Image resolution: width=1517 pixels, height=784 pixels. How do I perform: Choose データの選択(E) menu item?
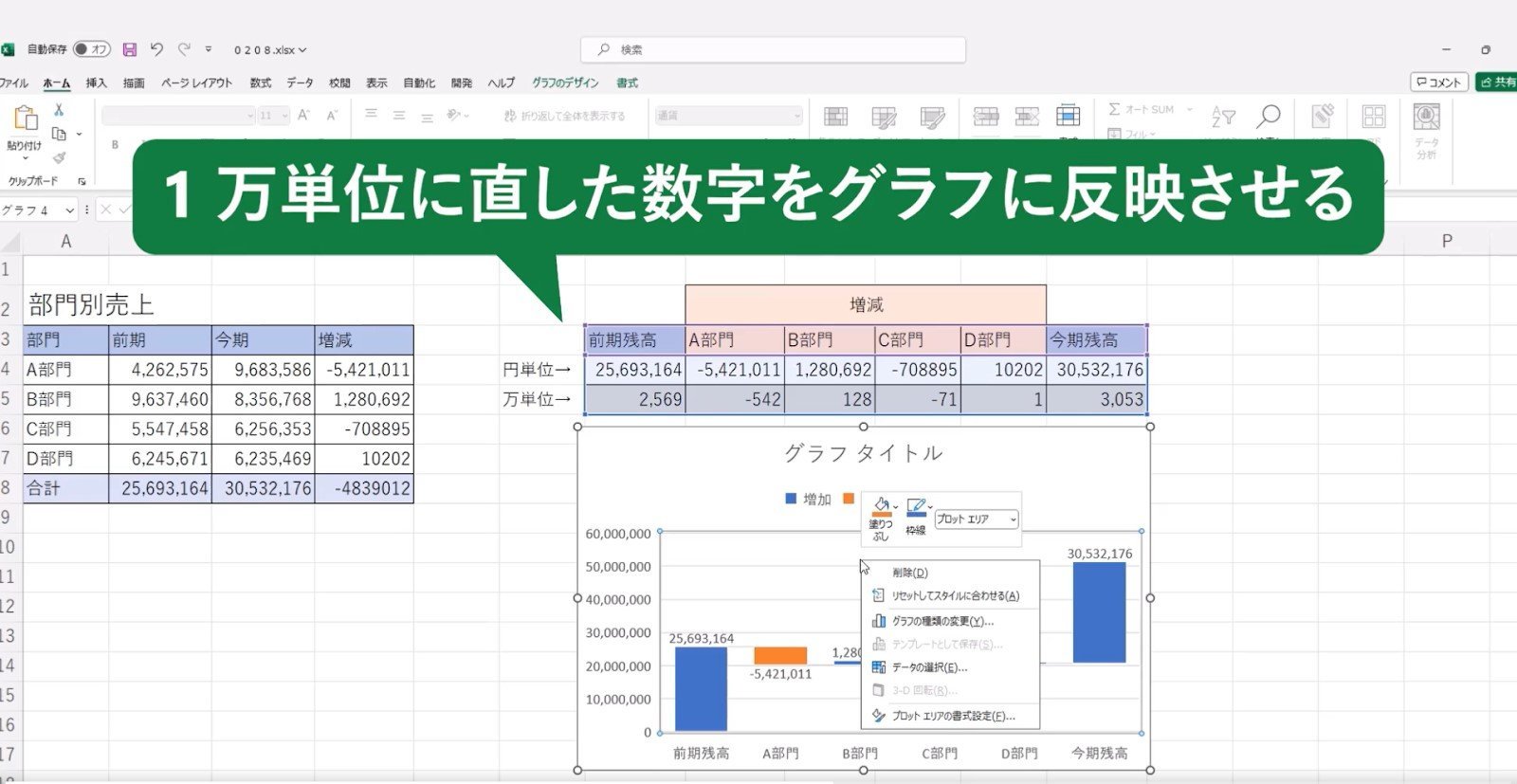coord(950,667)
